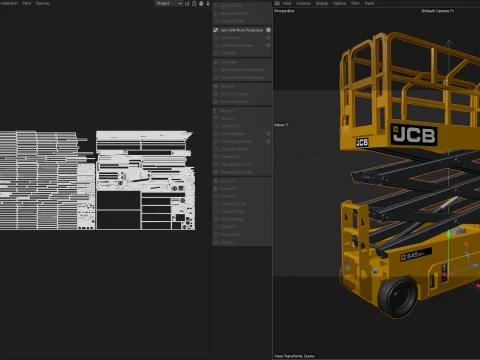
Task: Click the Restore UV command
Action: (x=242, y=235)
